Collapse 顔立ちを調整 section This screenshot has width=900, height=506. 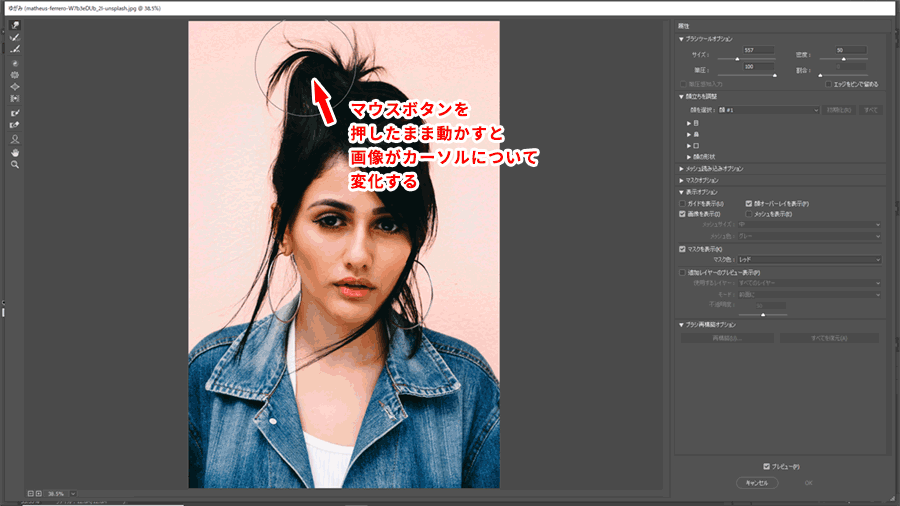[x=681, y=96]
